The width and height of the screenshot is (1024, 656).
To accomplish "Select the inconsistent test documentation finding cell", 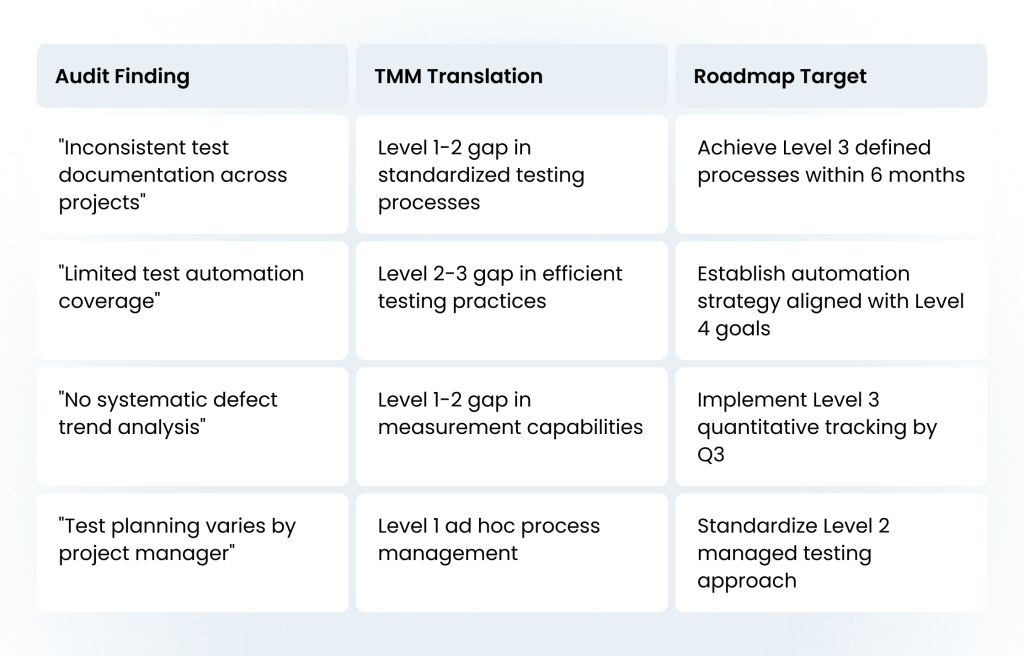I will [x=193, y=174].
